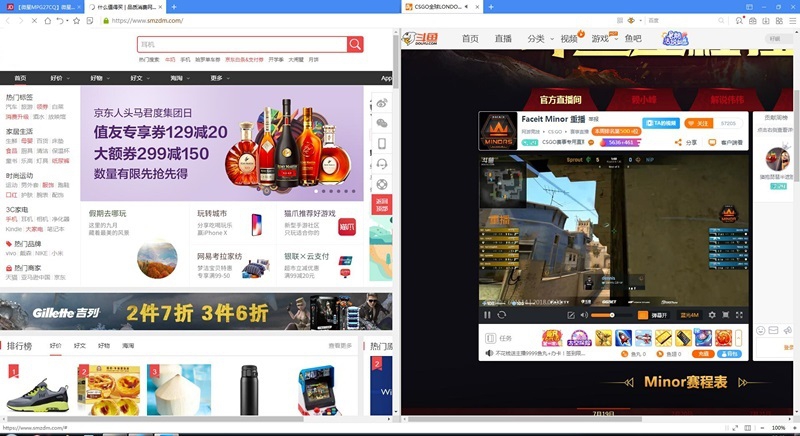
Task: Click the share icon beside 分享
Action: 678,143
